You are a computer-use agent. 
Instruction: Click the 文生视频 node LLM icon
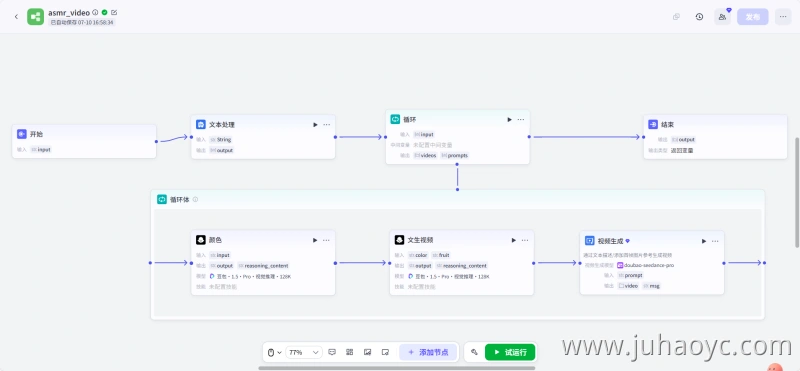tap(399, 240)
